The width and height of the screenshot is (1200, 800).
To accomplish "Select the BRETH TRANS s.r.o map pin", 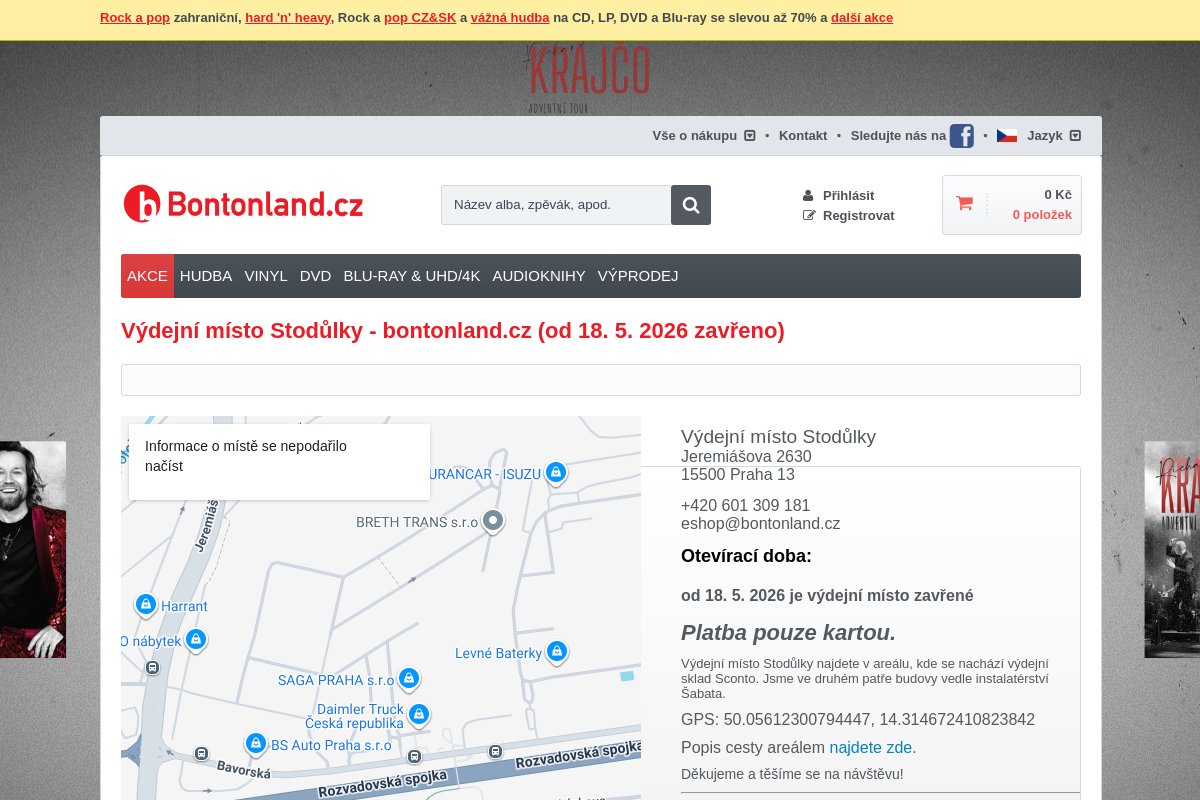I will point(492,521).
